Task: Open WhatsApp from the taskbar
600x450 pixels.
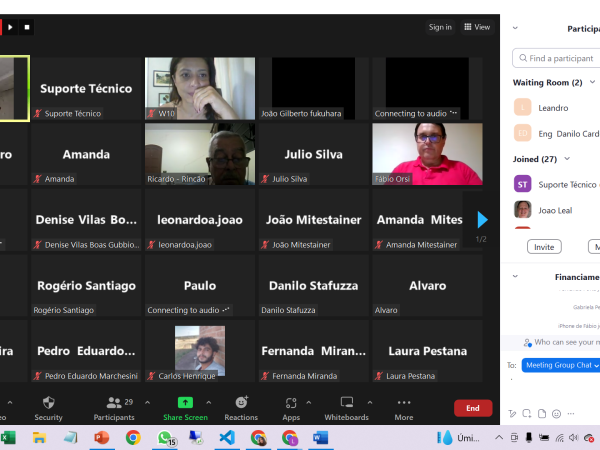Action: pos(166,438)
